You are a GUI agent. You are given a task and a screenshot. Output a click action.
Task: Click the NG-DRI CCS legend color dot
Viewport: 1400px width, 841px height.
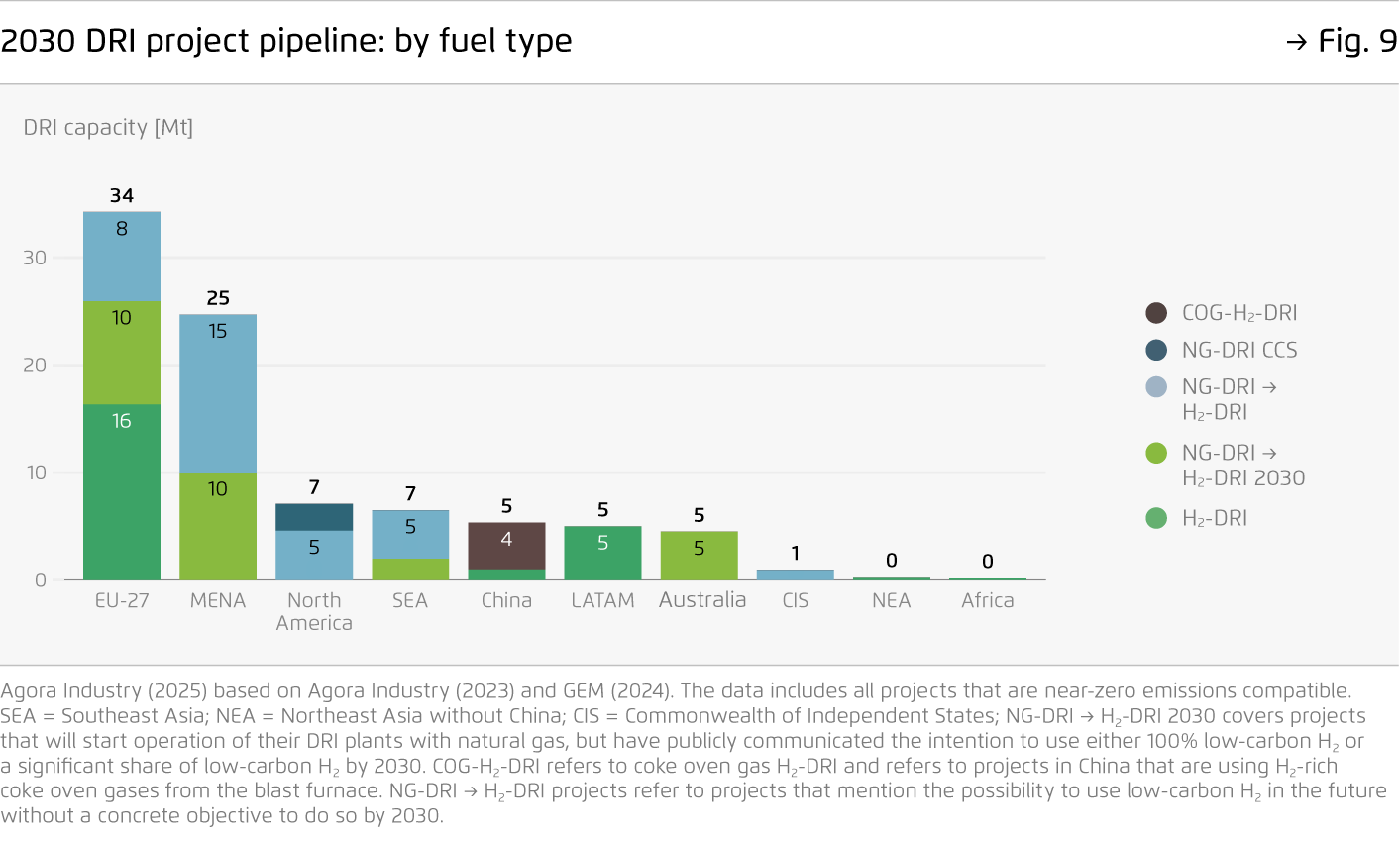(1156, 350)
